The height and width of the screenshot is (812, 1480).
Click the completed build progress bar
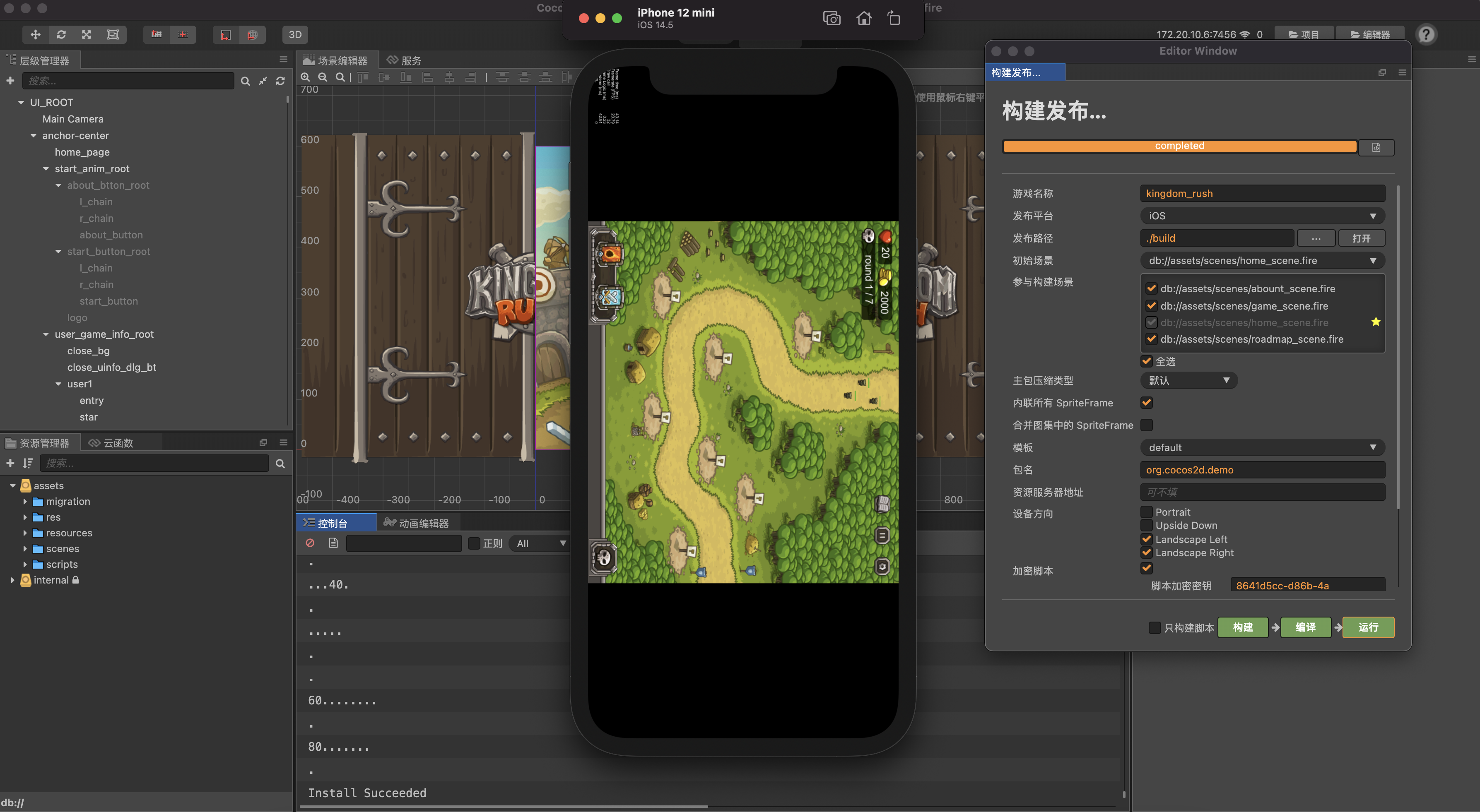[1179, 147]
